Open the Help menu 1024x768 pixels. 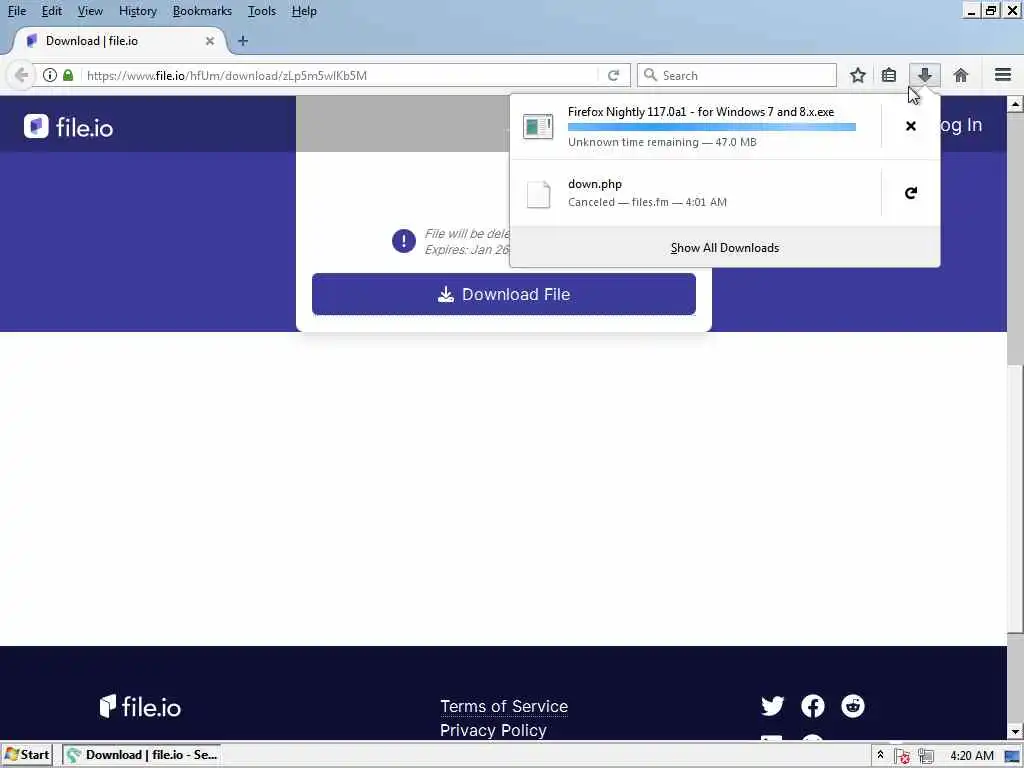[x=304, y=11]
